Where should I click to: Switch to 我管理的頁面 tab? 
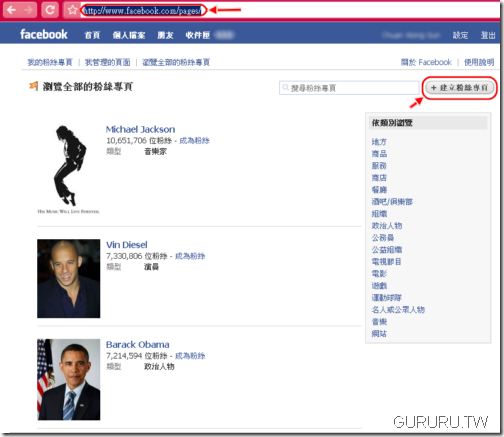click(107, 62)
